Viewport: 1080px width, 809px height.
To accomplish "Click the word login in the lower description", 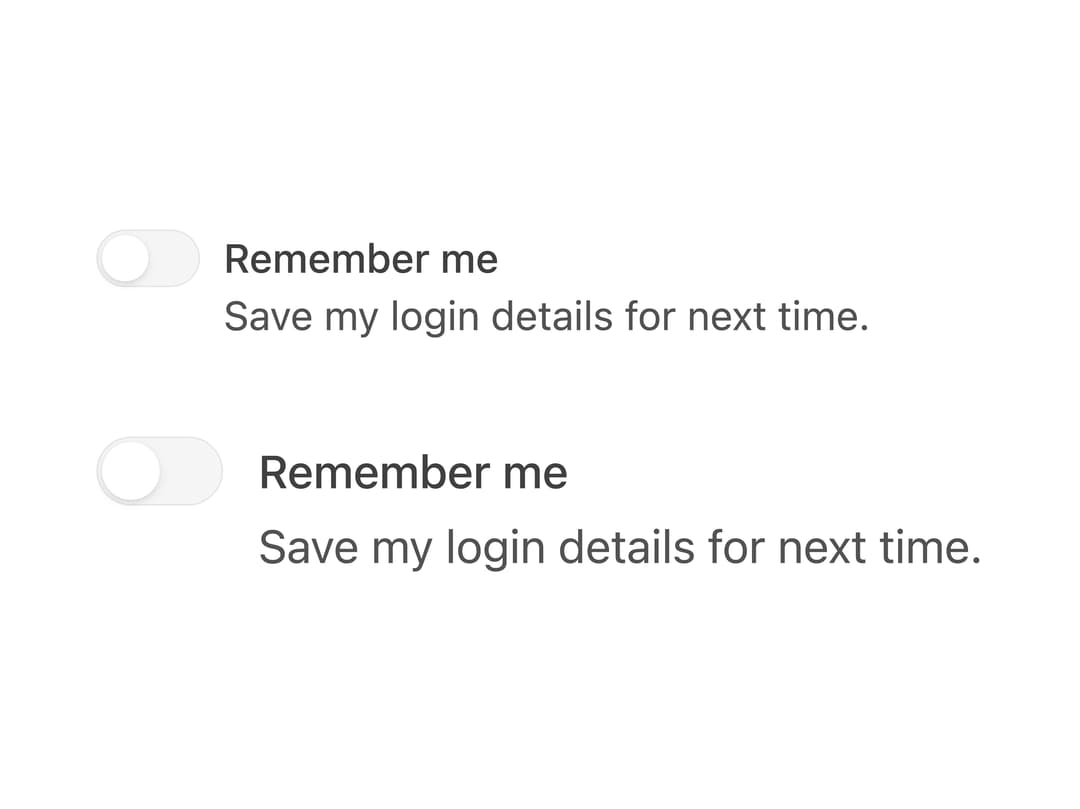I will (x=496, y=549).
